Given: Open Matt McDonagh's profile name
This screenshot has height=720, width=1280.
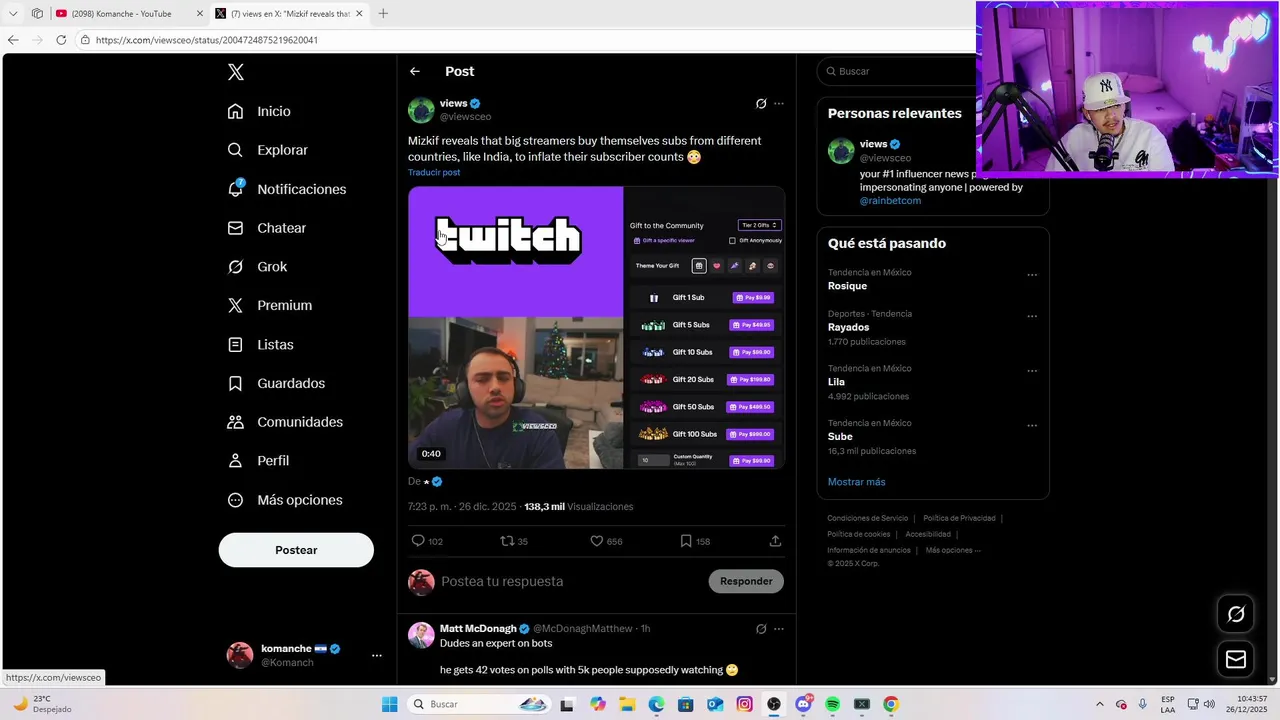Looking at the screenshot, I should pos(478,628).
